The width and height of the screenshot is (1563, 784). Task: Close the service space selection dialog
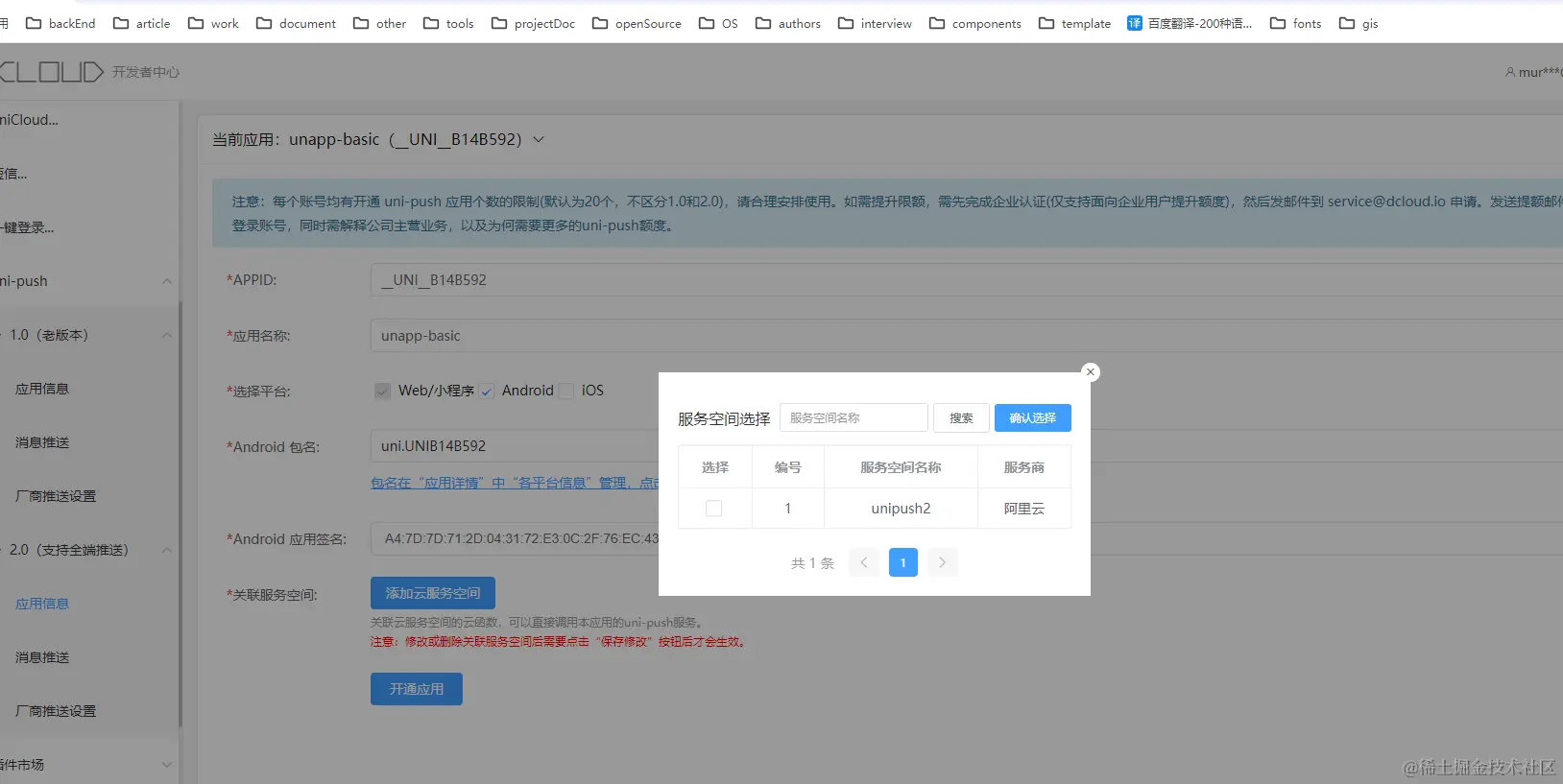(1090, 372)
